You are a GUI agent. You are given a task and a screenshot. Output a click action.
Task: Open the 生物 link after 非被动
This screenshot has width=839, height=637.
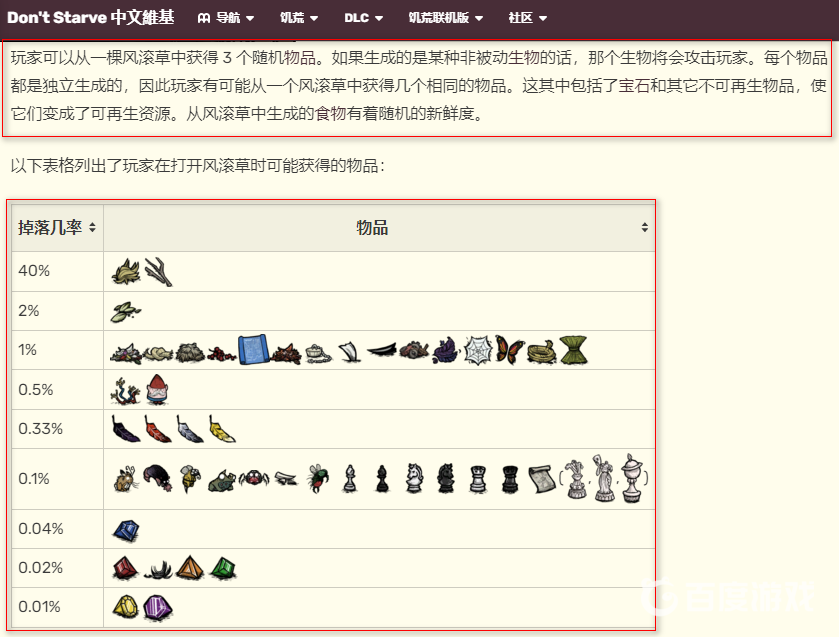523,58
